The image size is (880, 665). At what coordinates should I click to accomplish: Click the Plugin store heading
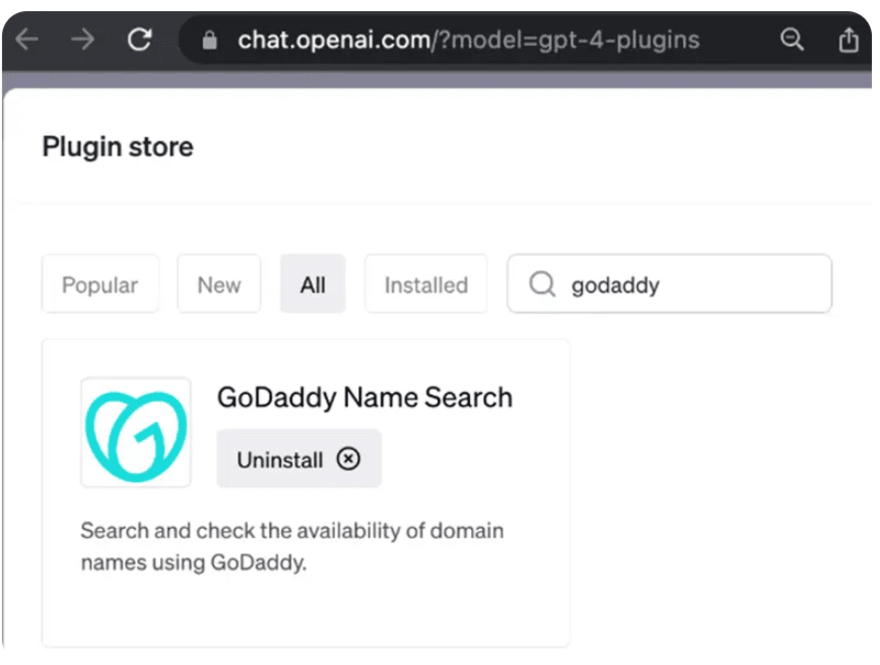click(117, 147)
